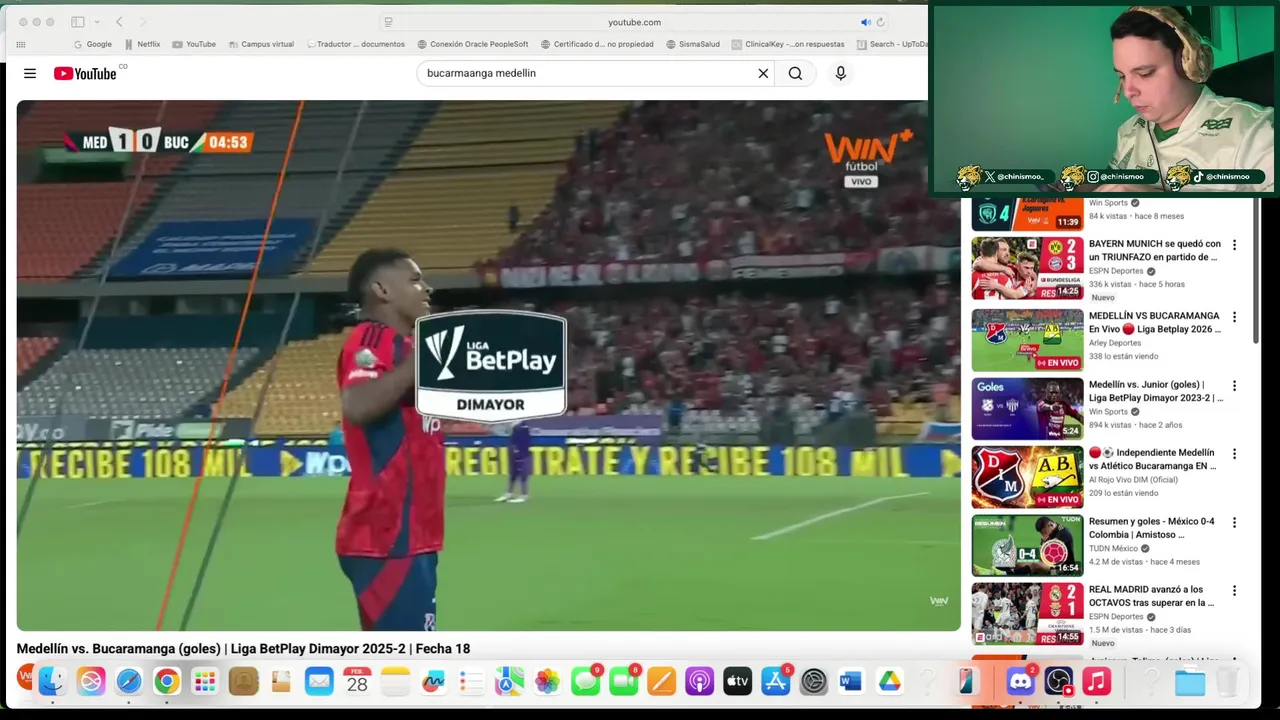Open ESPN Deportes channel under BAYERN MUNICH
Viewport: 1280px width, 720px height.
point(1116,271)
